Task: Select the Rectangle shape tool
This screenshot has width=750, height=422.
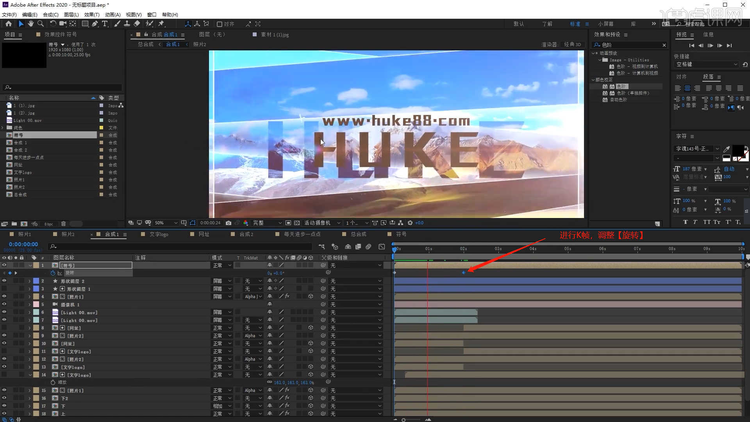Action: (85, 23)
